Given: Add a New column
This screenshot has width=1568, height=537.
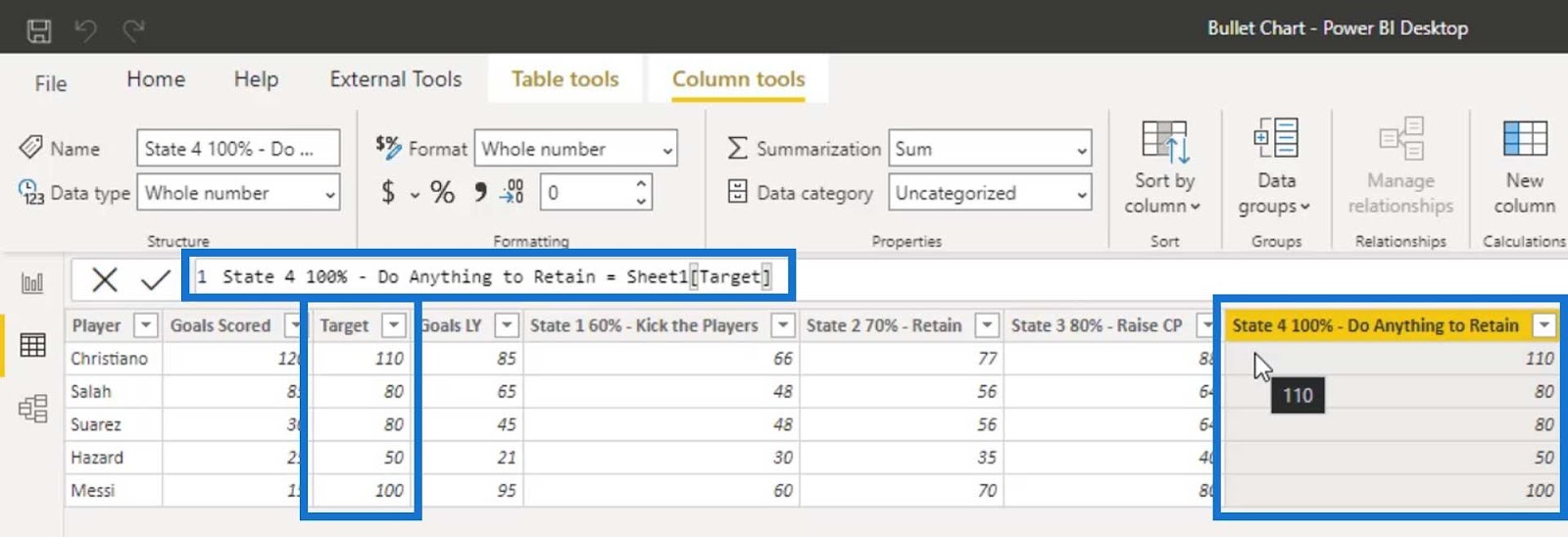Looking at the screenshot, I should [x=1524, y=167].
